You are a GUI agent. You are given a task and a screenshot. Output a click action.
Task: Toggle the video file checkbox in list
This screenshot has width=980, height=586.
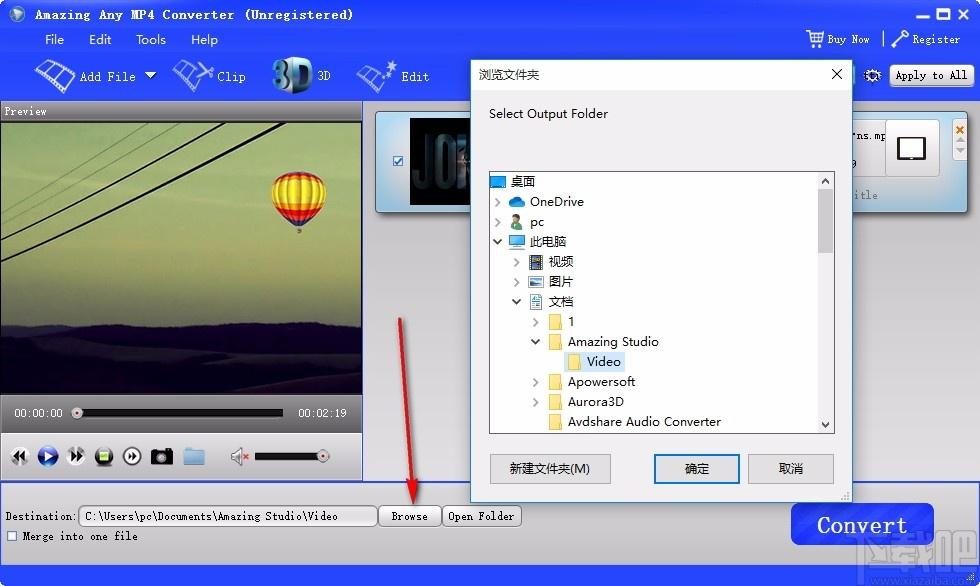(x=398, y=161)
